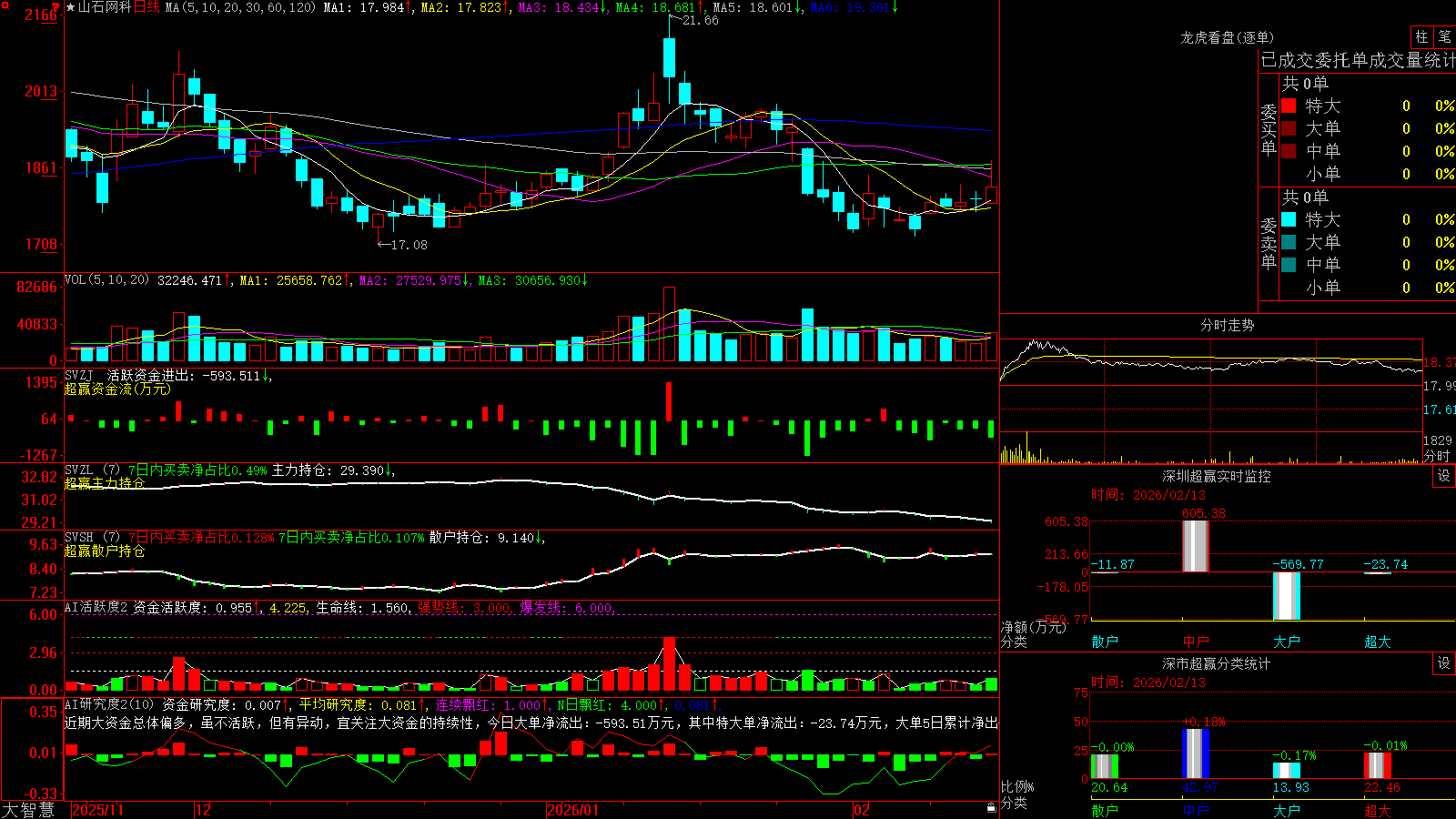Image resolution: width=1456 pixels, height=819 pixels.
Task: Click the AI活跃度2 indicator name
Action: 96,607
